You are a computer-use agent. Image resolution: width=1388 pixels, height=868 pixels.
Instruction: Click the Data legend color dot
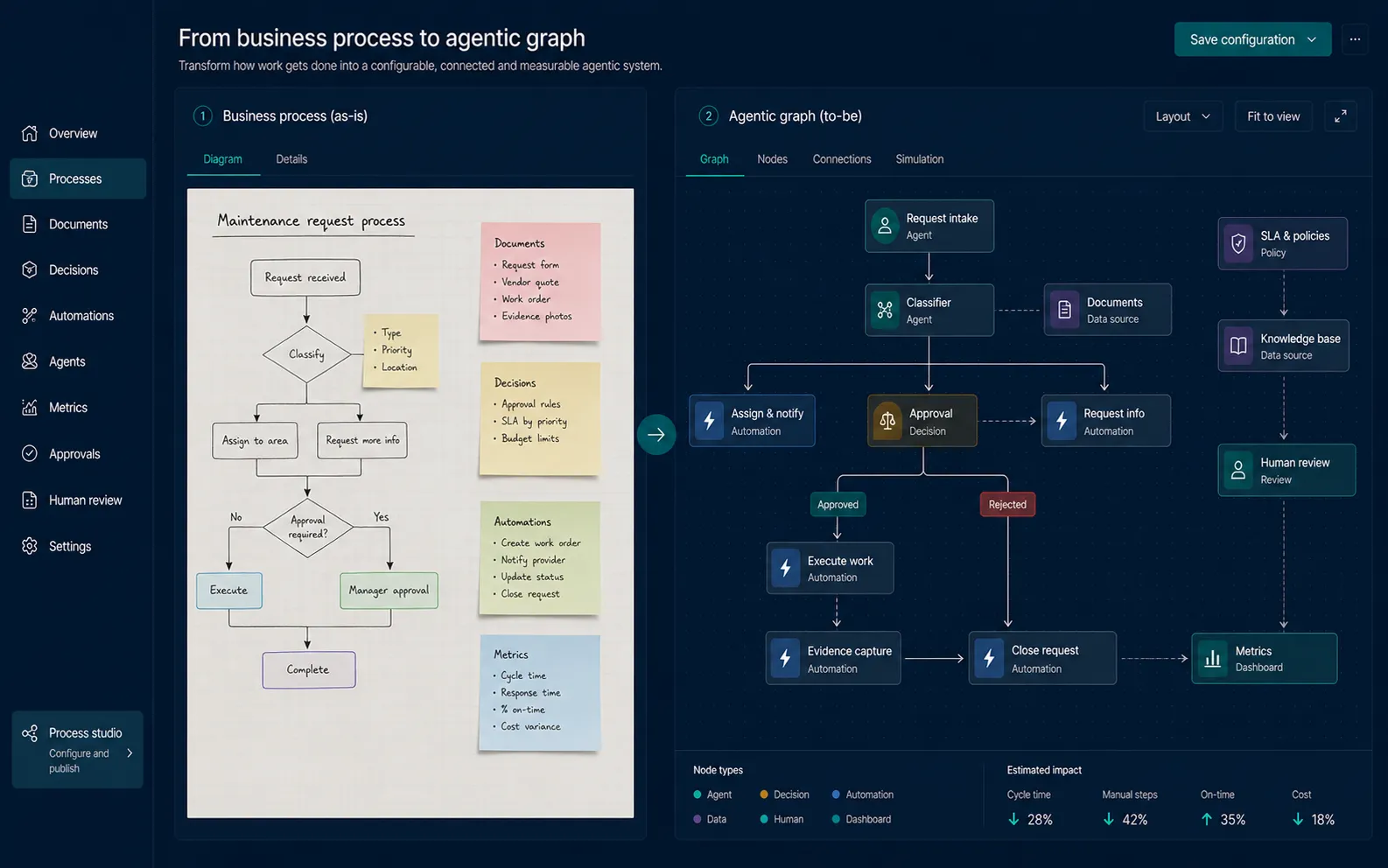pos(698,819)
